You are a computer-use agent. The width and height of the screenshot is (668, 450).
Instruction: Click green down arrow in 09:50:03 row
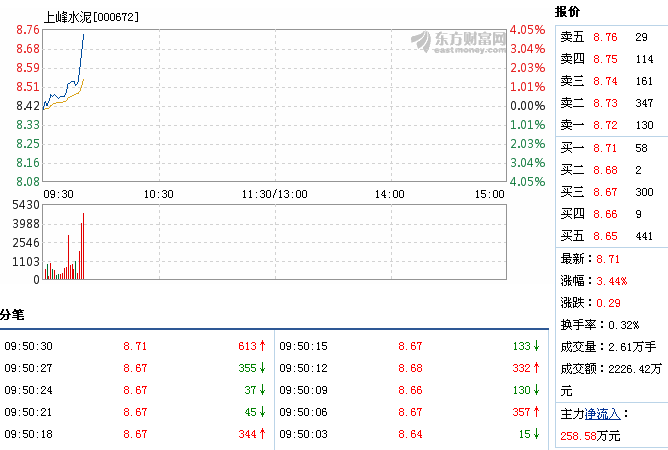pos(537,434)
